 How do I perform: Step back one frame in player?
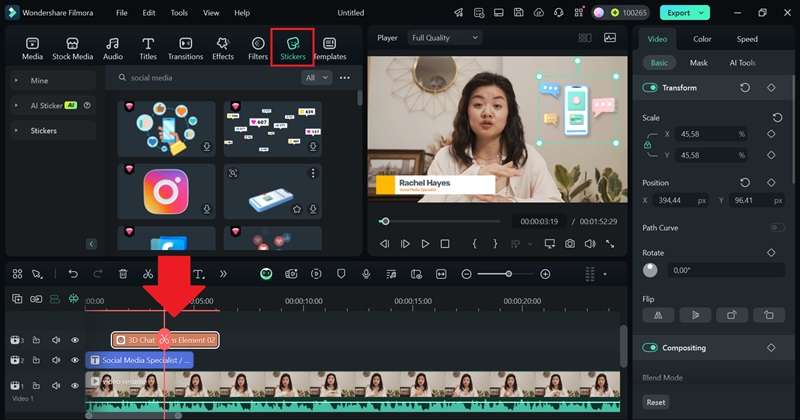tap(385, 244)
